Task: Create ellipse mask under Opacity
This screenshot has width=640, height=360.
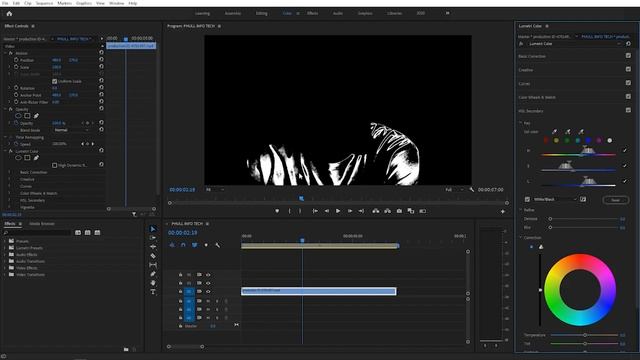Action: 18,116
